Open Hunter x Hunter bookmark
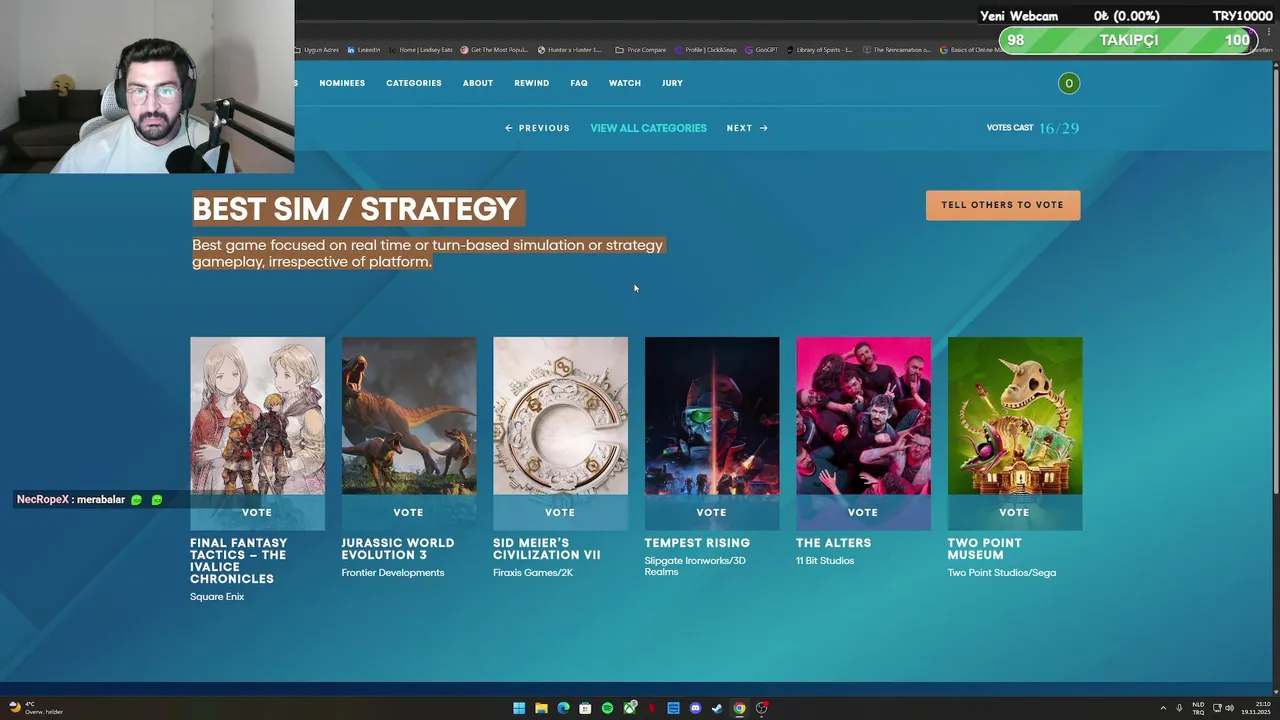 click(x=570, y=50)
